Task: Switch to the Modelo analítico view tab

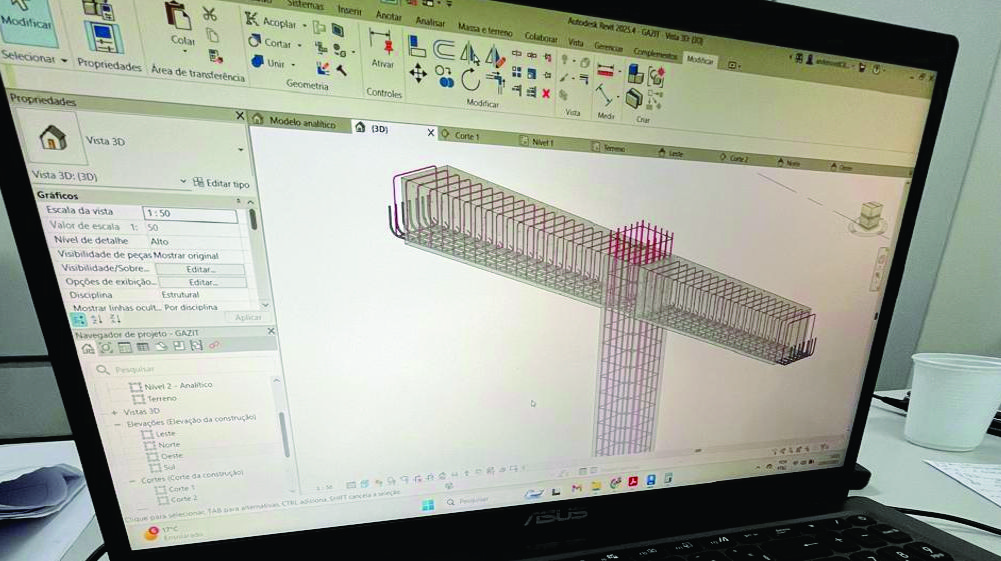Action: point(302,123)
